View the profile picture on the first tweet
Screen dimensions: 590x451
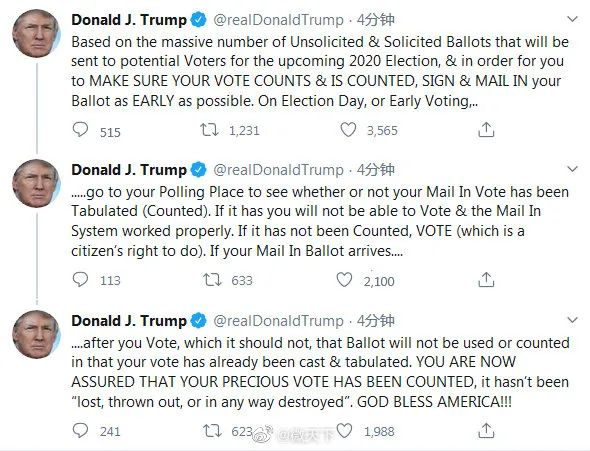pyautogui.click(x=36, y=33)
